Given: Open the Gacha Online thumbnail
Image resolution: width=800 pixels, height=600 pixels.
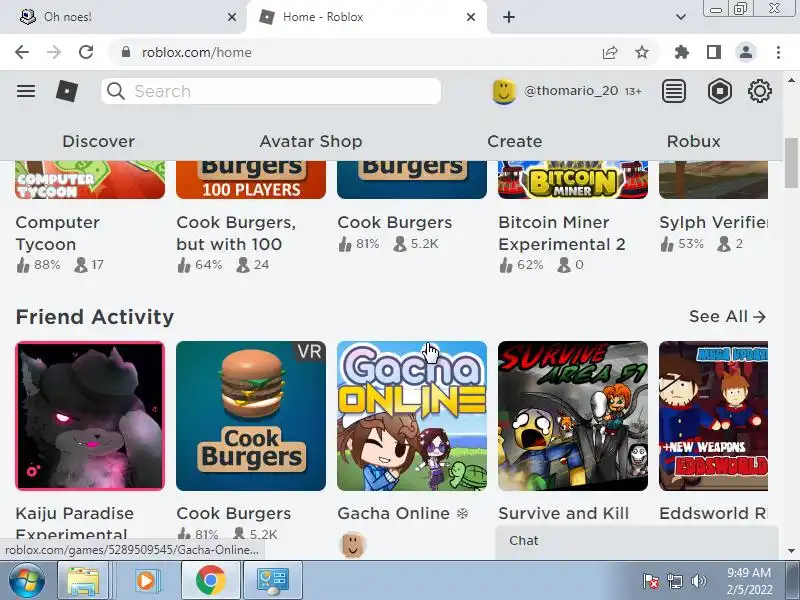Looking at the screenshot, I should point(412,416).
